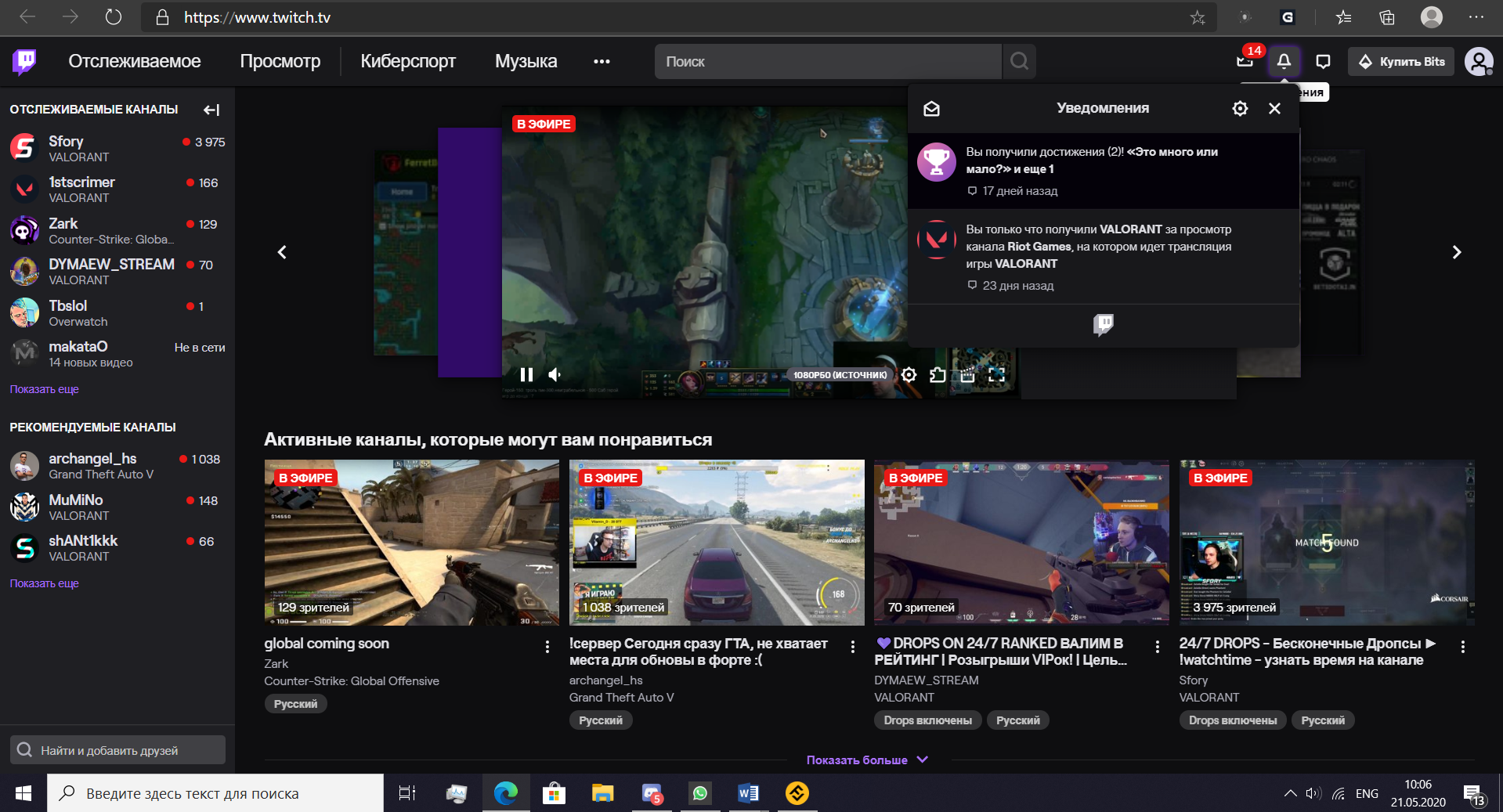The width and height of the screenshot is (1503, 812).
Task: Open Sfory channel in sidebar
Action: [117, 148]
